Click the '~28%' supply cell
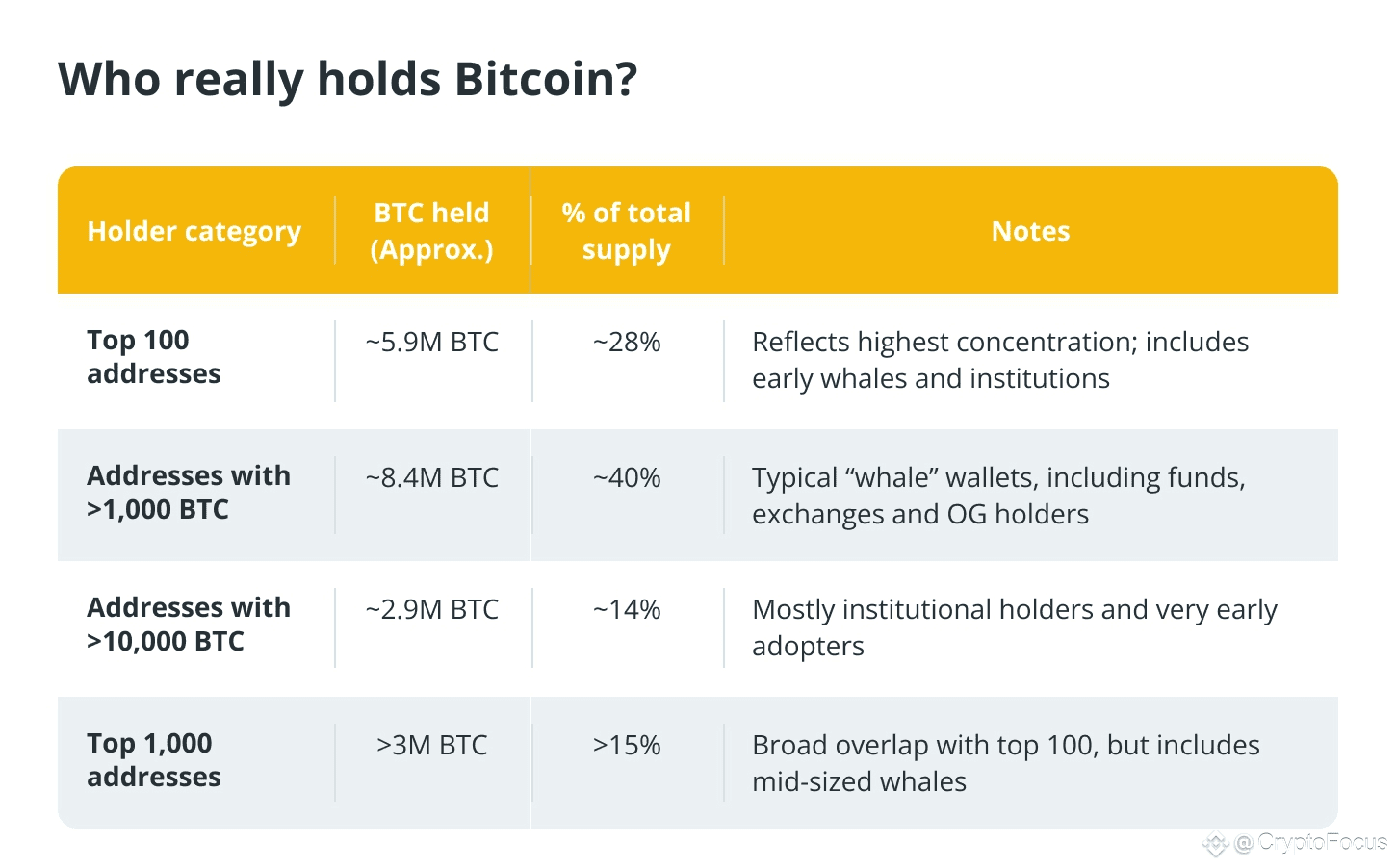This screenshot has width=1396, height=868. pos(627,343)
